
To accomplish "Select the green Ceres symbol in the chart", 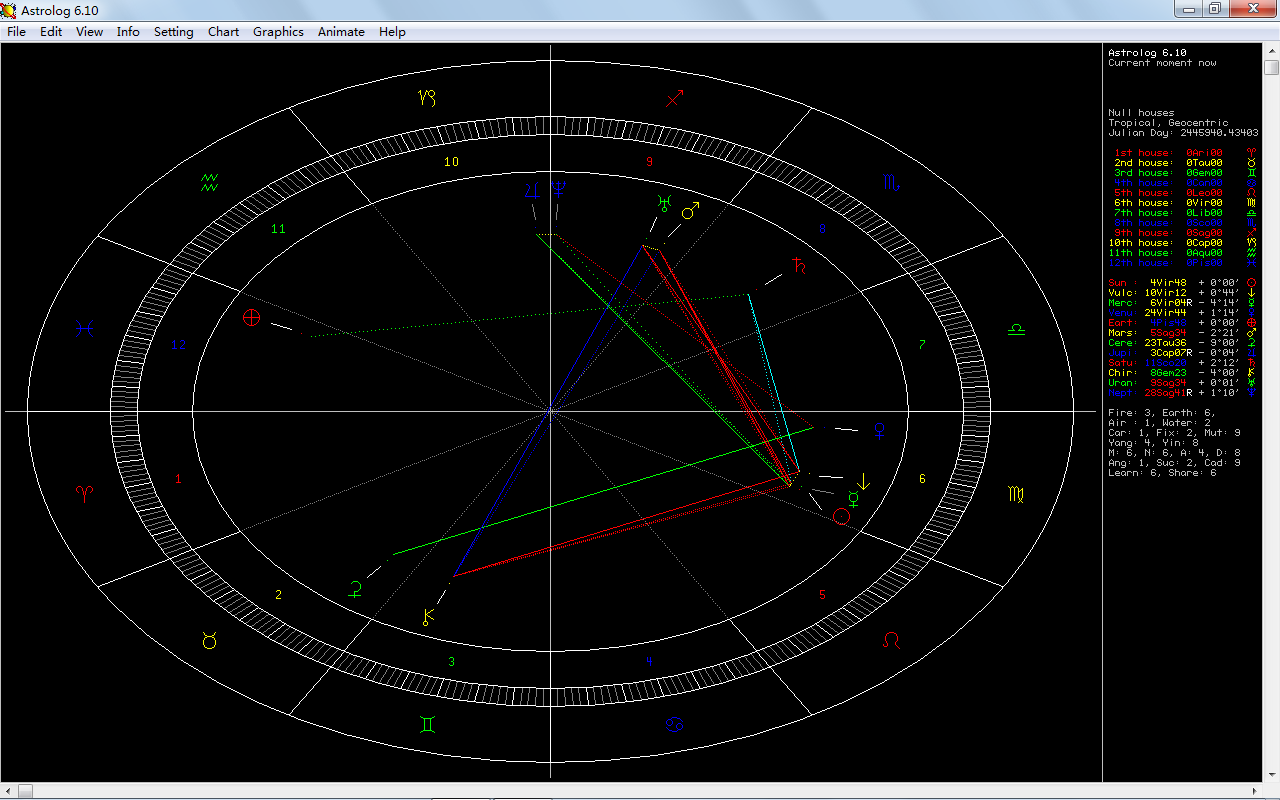I will click(355, 588).
